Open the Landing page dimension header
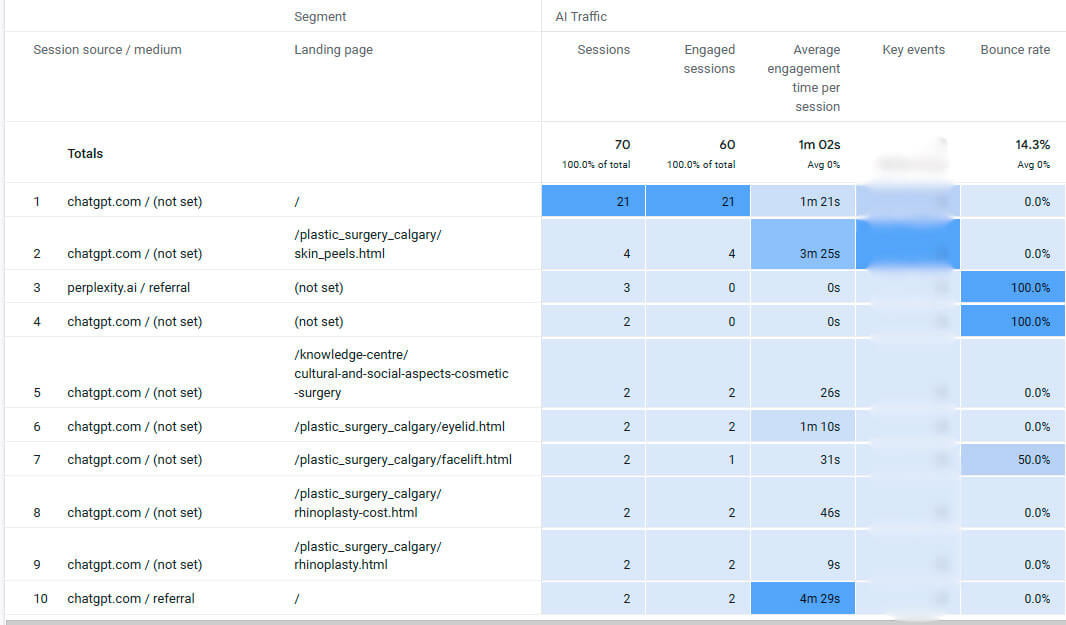 (x=333, y=50)
